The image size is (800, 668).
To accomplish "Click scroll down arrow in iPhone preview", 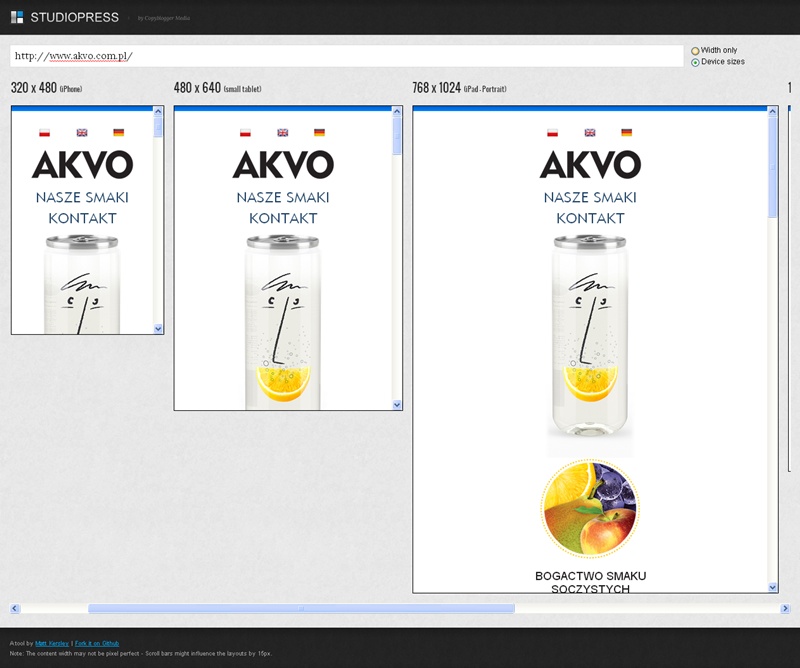I will click(158, 328).
